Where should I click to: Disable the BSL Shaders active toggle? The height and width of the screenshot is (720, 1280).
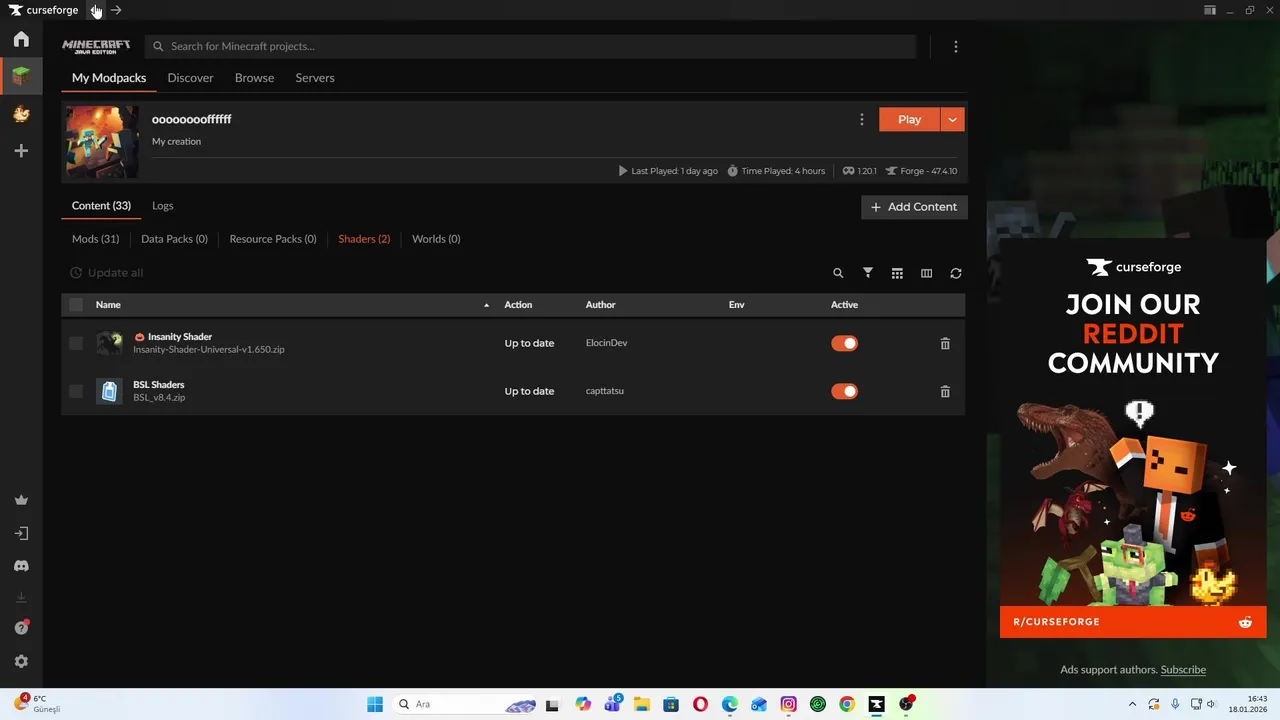[x=844, y=391]
